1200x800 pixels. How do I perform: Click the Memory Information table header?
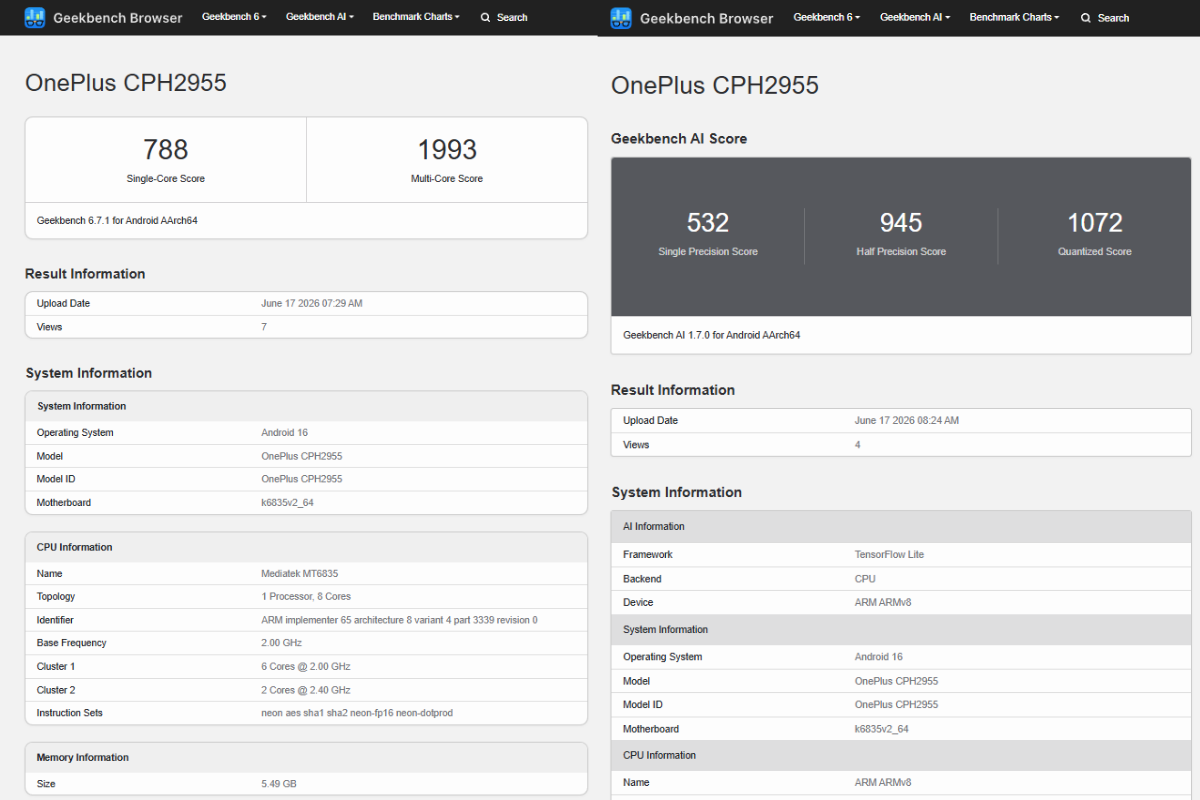pyautogui.click(x=306, y=758)
